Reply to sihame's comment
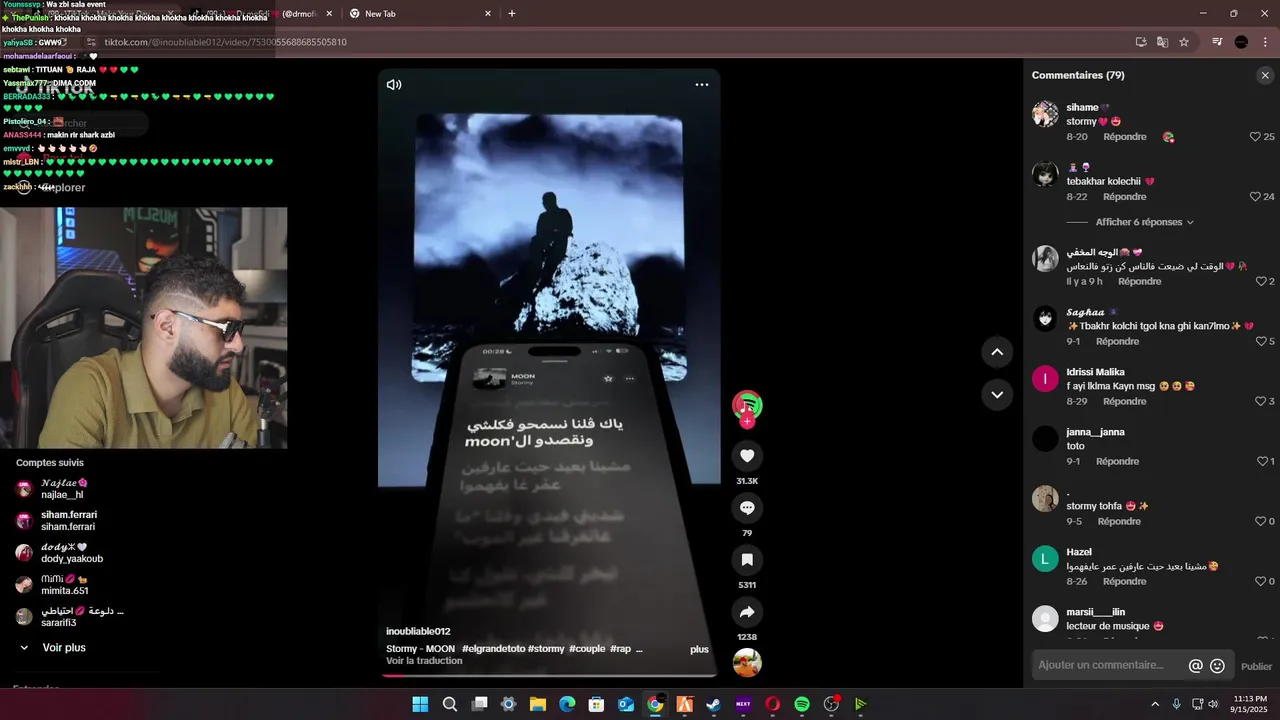Viewport: 1280px width, 720px height. (x=1125, y=137)
